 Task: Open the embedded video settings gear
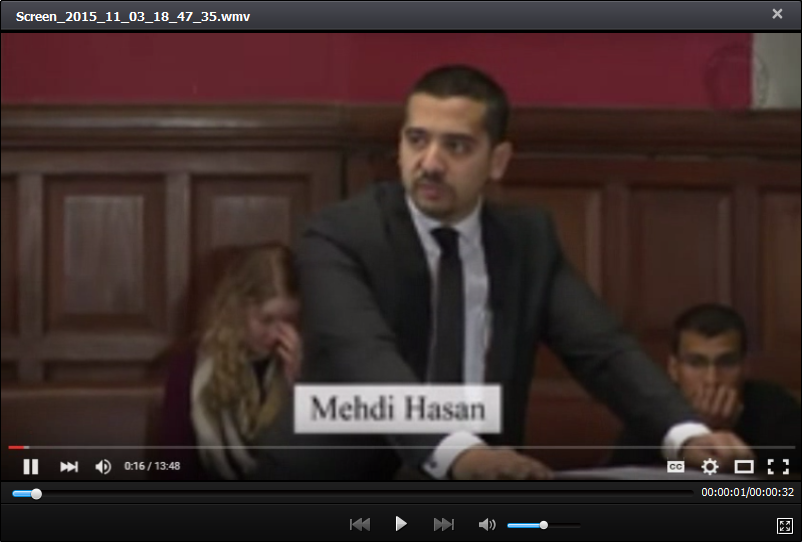(710, 466)
